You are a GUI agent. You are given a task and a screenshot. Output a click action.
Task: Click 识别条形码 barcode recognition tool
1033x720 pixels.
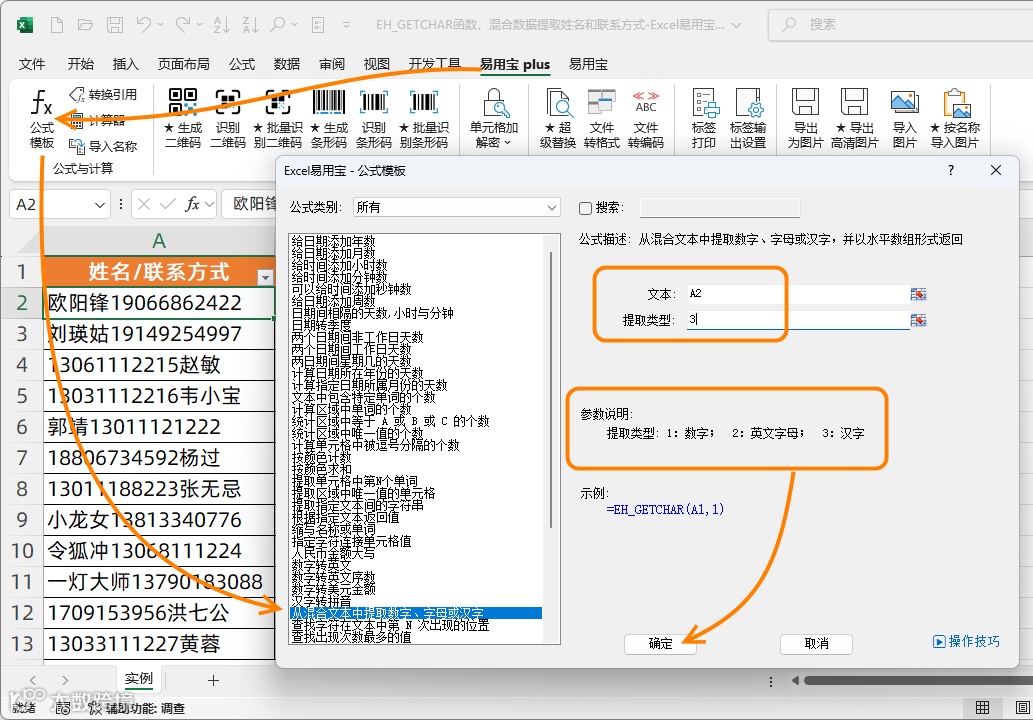(x=374, y=119)
